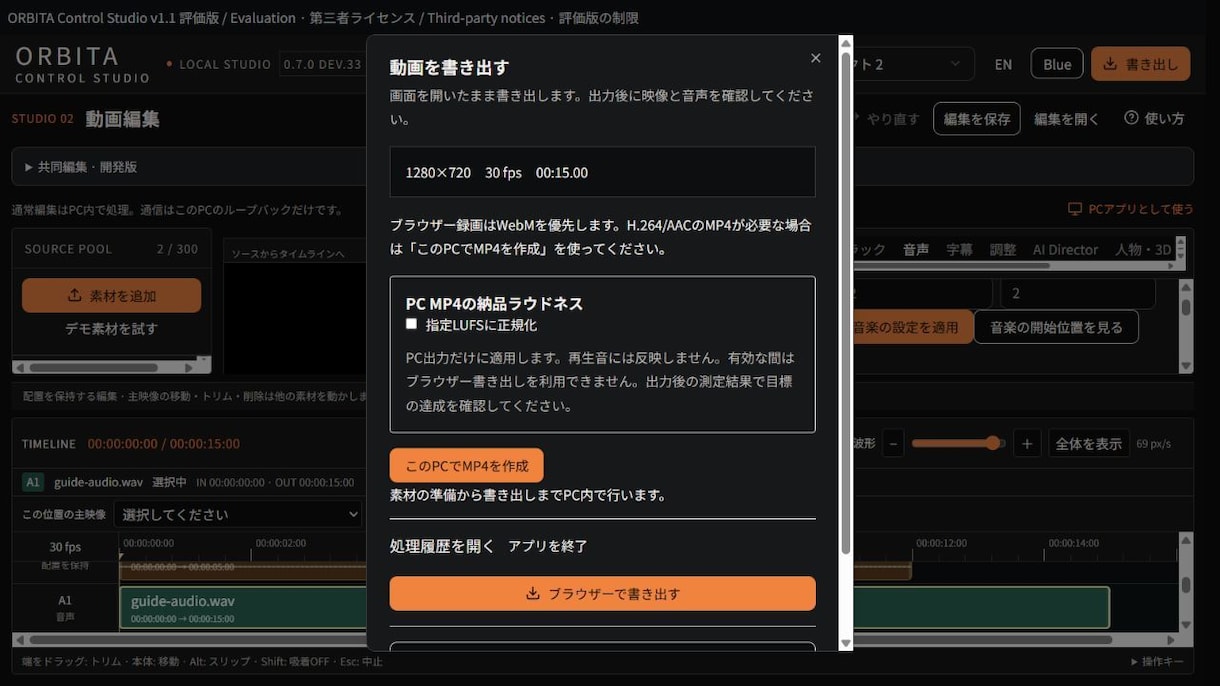This screenshot has height=686, width=1220.
Task: Click the download icon on ブラウザーで書き出す
Action: click(533, 594)
